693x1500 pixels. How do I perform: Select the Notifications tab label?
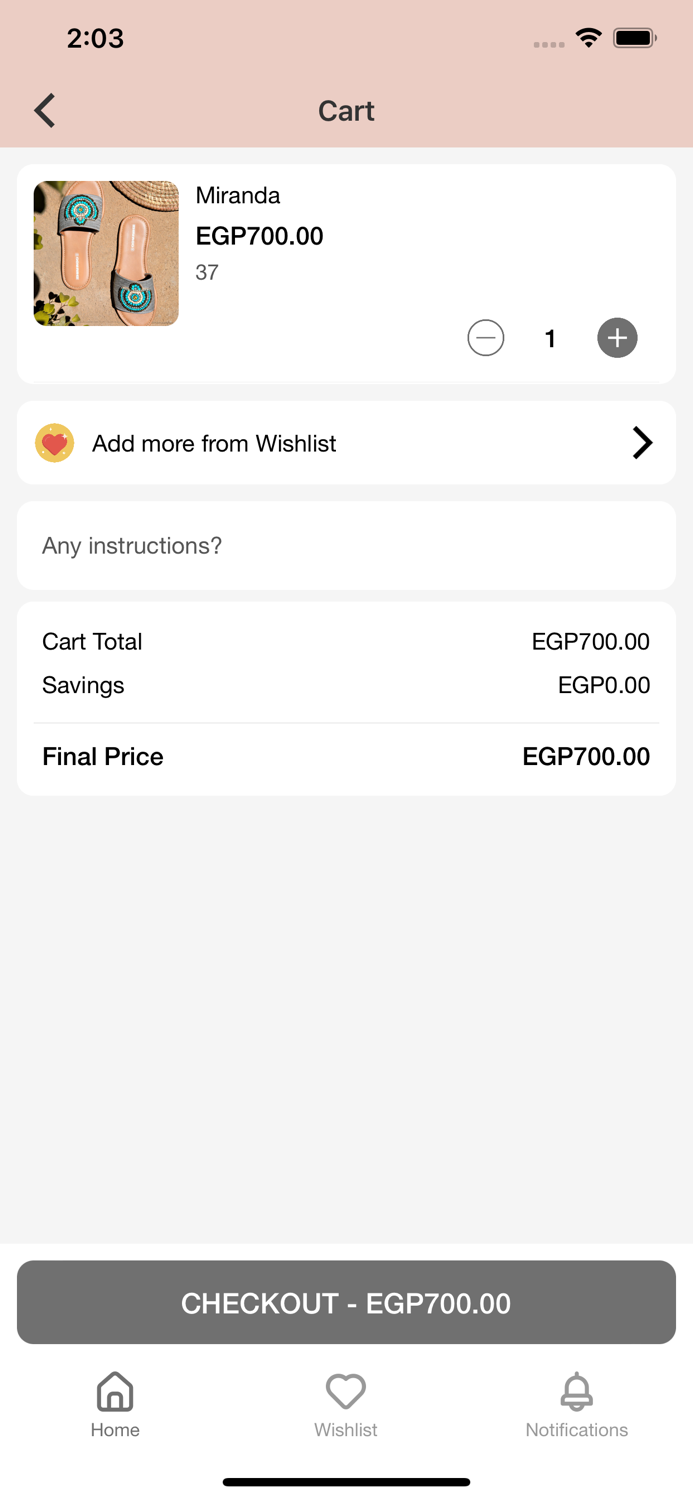(577, 1430)
